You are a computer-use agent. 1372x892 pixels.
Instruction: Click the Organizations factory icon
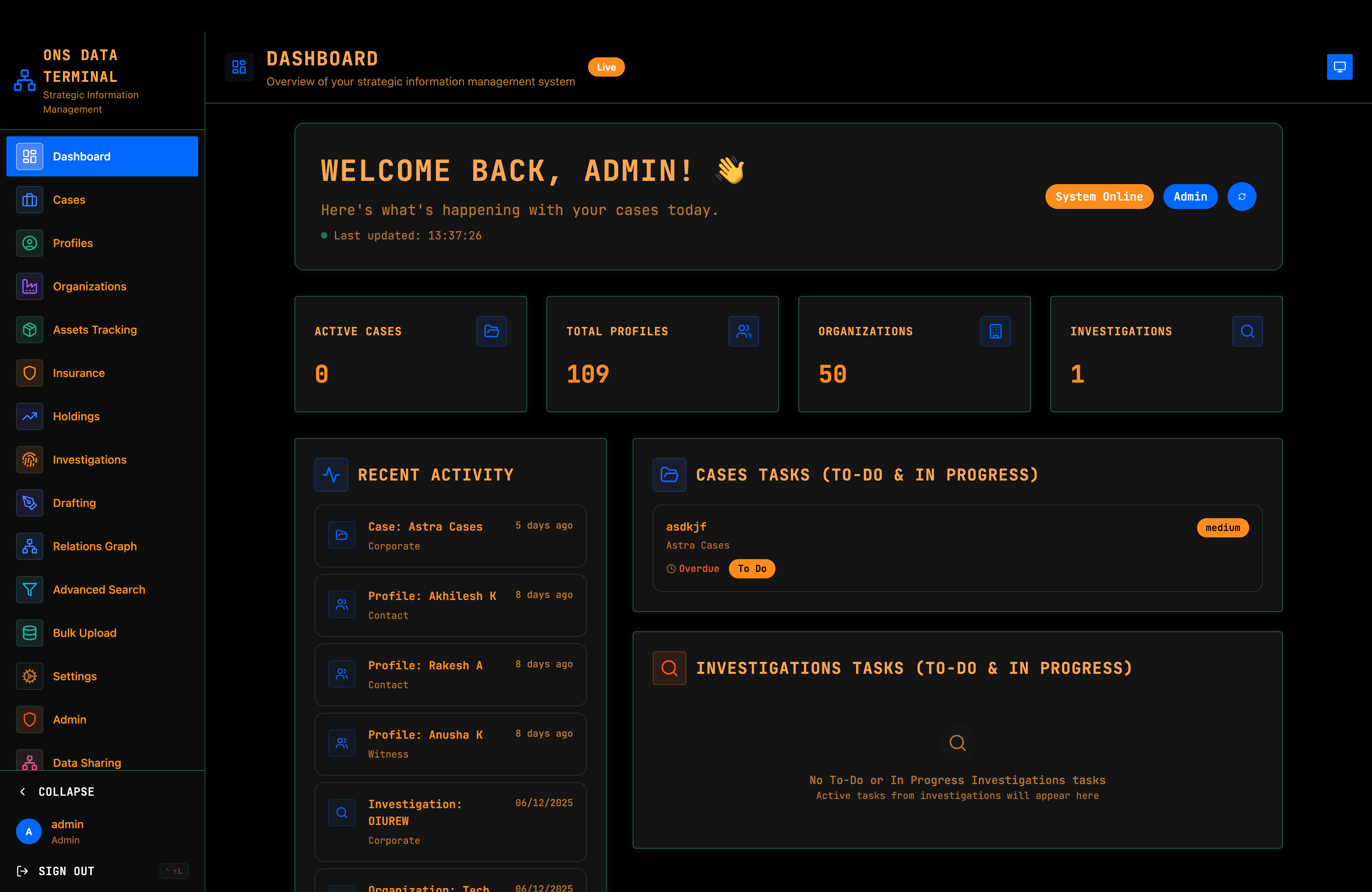[x=29, y=286]
